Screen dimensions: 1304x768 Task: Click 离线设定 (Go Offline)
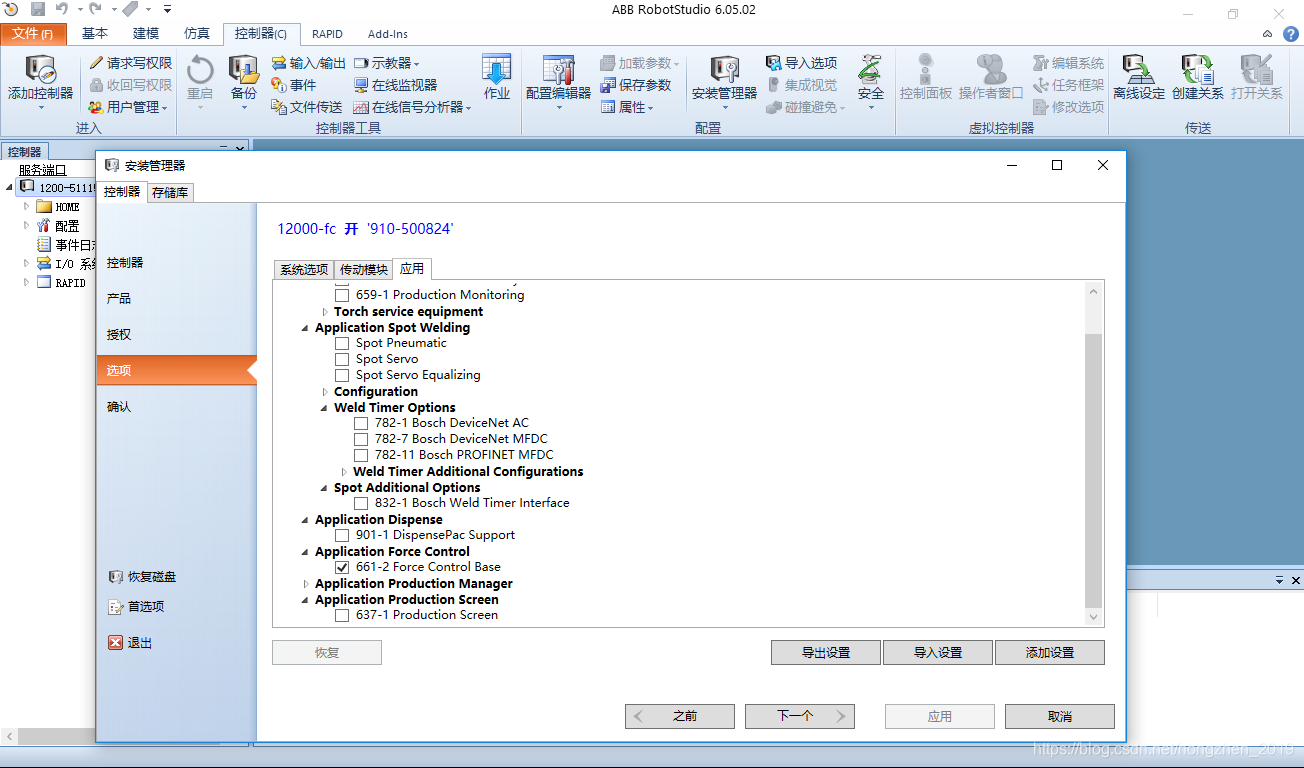1139,78
